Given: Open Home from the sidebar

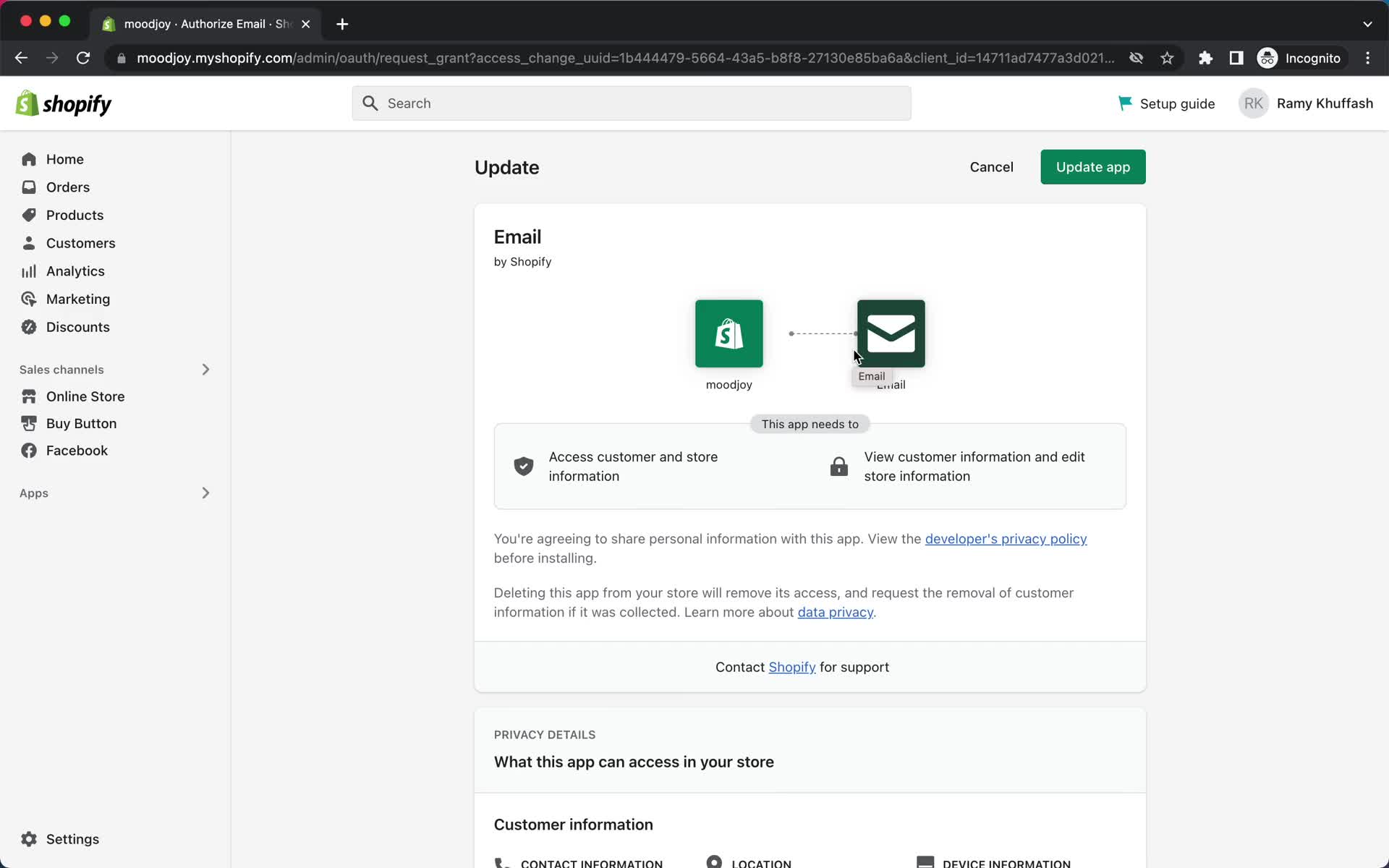Looking at the screenshot, I should 64,159.
